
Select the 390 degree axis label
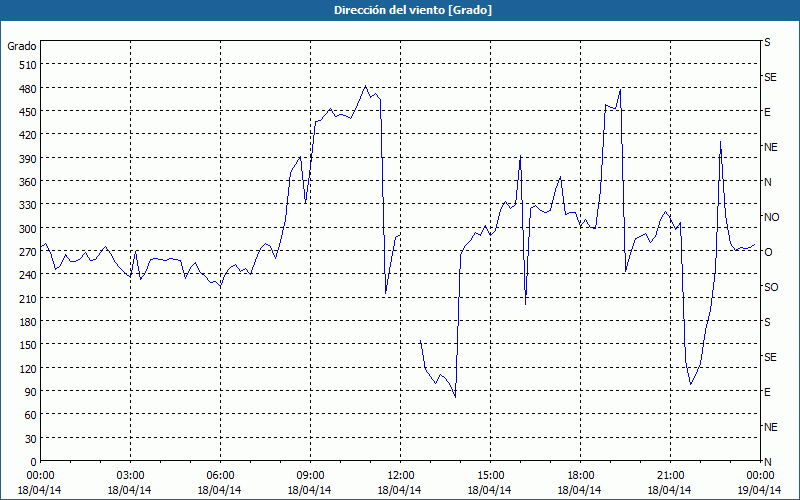coord(28,159)
